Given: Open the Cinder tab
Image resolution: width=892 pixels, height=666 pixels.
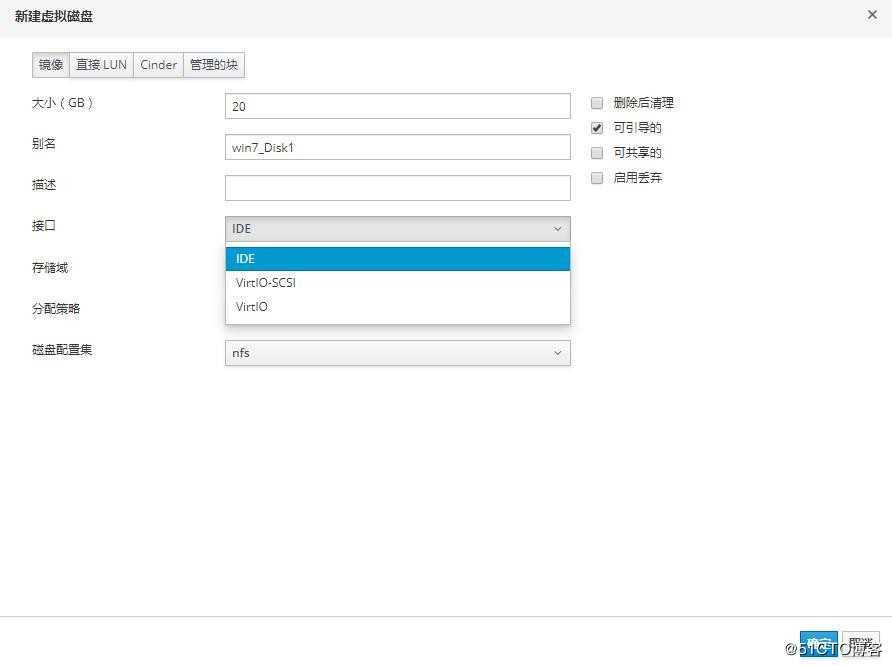Looking at the screenshot, I should (x=158, y=65).
